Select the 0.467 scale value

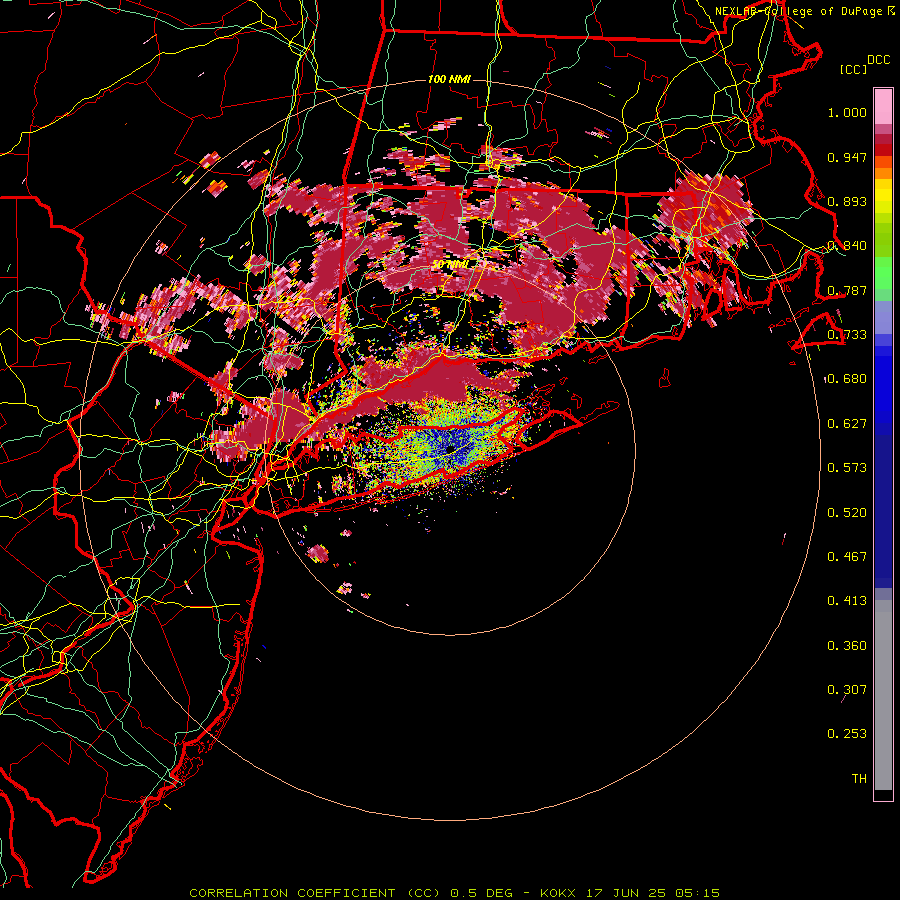click(x=847, y=557)
